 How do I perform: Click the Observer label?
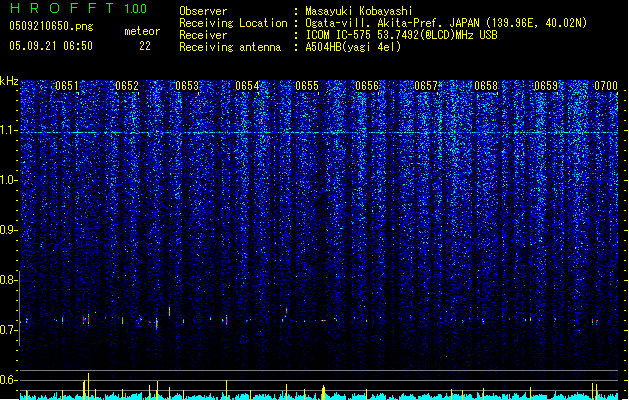[203, 11]
